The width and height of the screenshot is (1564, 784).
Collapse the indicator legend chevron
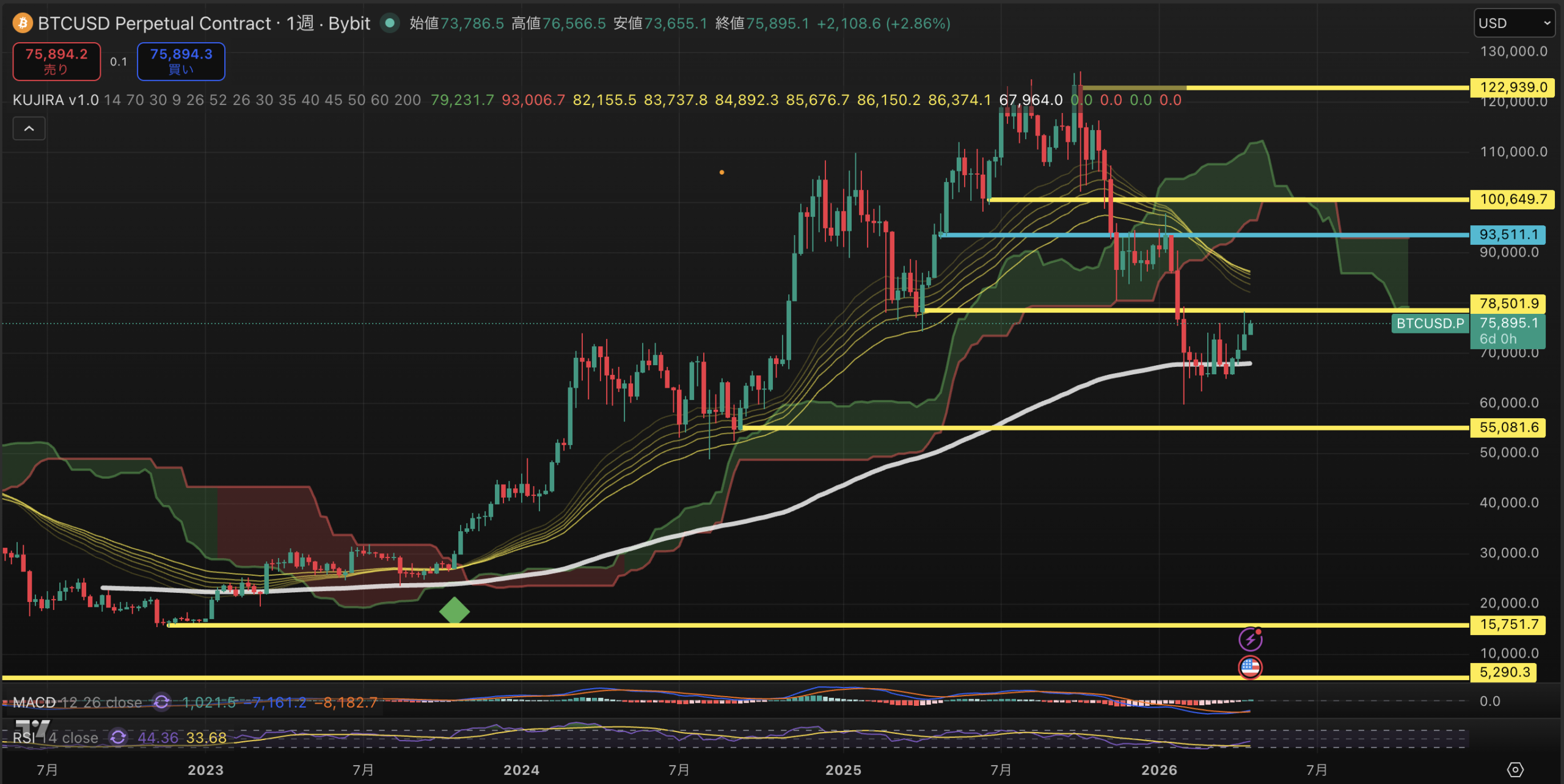29,128
